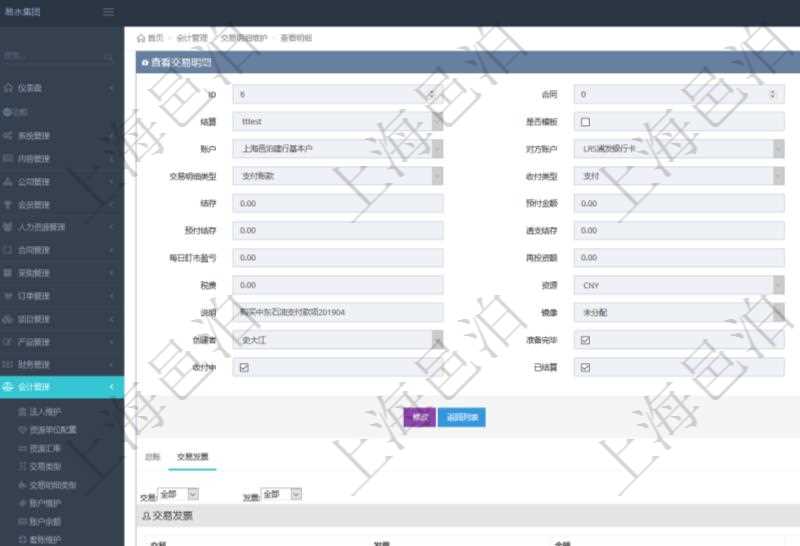Viewport: 800px width, 546px height.
Task: Click the breadcrumb home icon
Action: point(141,38)
